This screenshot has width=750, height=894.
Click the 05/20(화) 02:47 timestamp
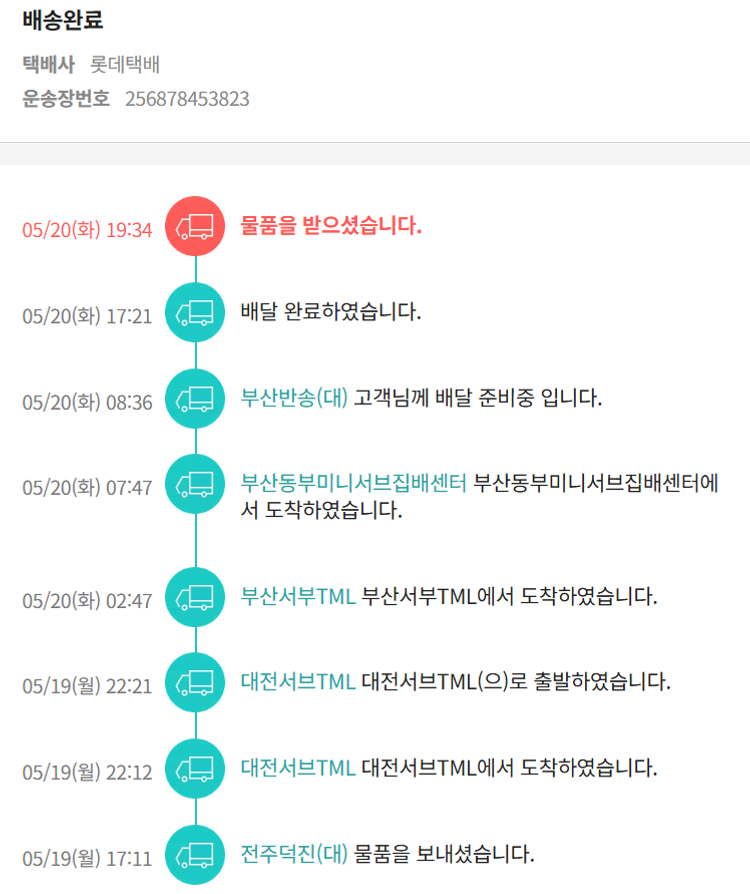[x=87, y=601]
